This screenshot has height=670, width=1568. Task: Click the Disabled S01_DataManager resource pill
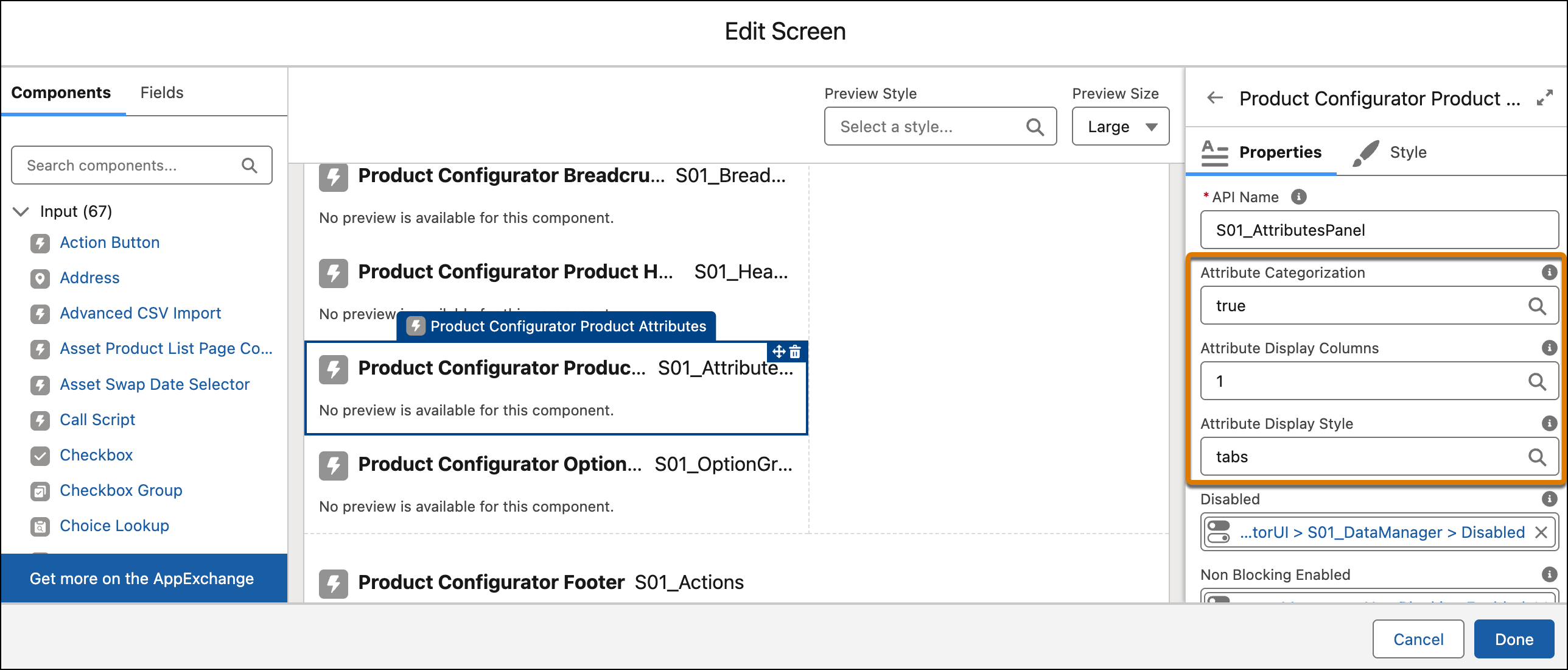point(1379,532)
